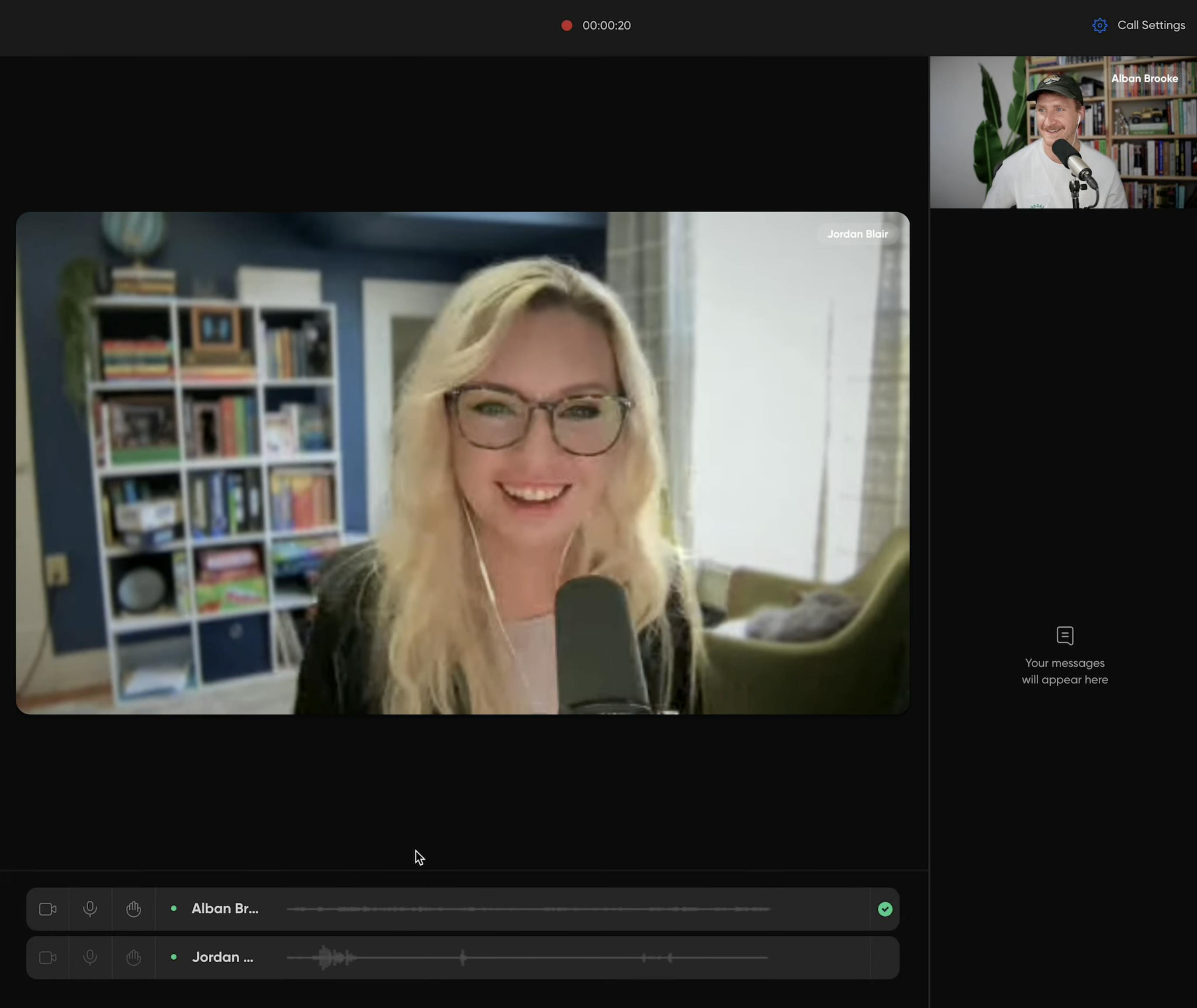Mute Jordan's microphone icon
Screen dimensions: 1197x1008
pyautogui.click(x=90, y=957)
